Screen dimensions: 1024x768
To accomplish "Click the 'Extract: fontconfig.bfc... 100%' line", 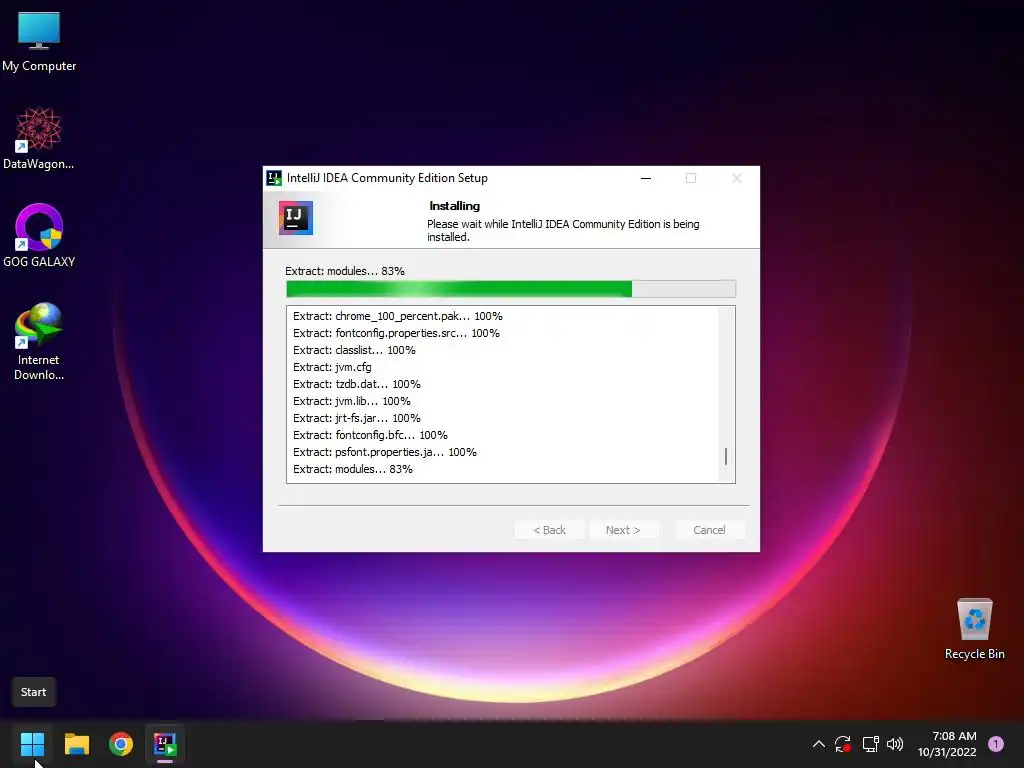I will 370,435.
